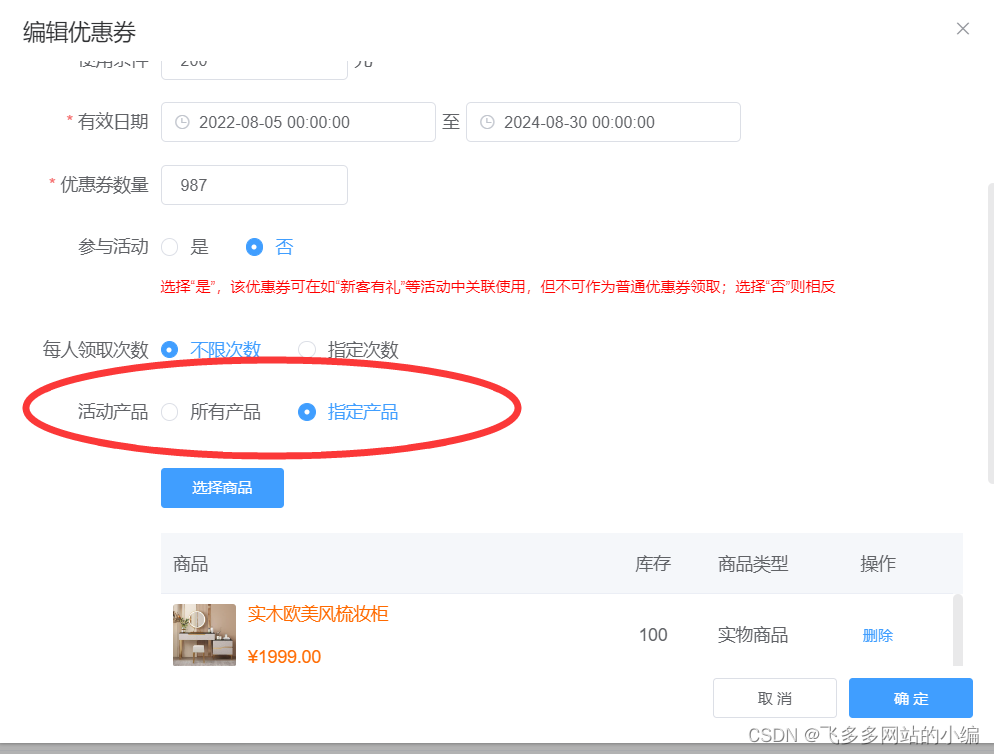994x754 pixels.
Task: Open the dresser product thumbnail
Action: [204, 634]
